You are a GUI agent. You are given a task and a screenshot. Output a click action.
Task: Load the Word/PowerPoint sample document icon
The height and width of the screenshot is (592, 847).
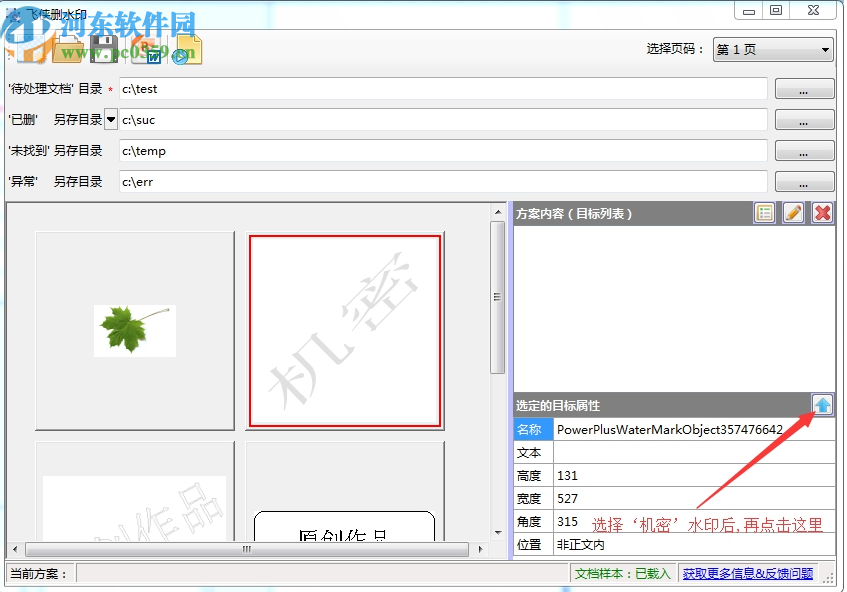coord(146,50)
